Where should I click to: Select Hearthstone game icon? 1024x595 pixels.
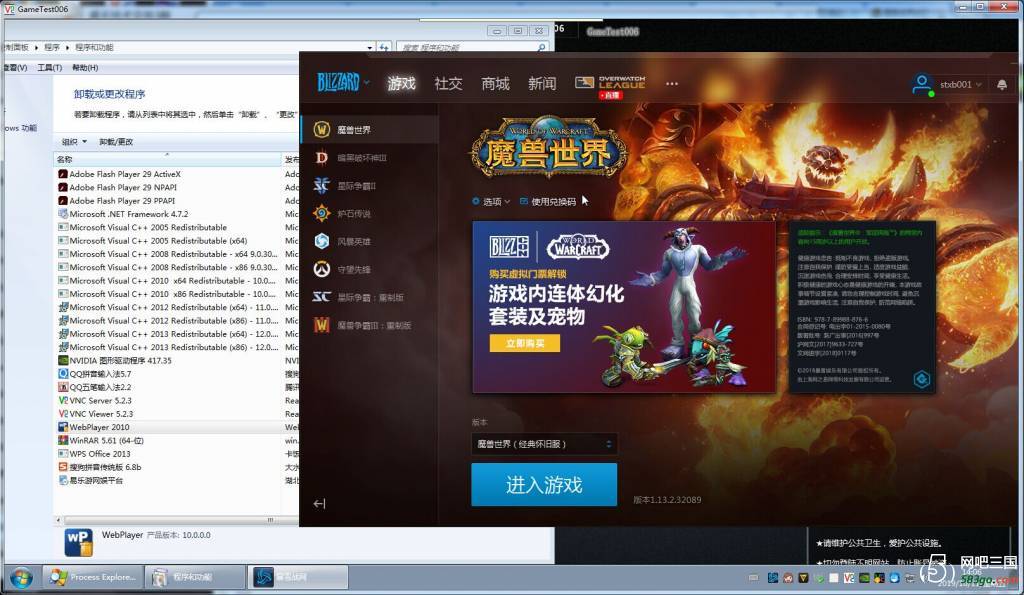(322, 213)
